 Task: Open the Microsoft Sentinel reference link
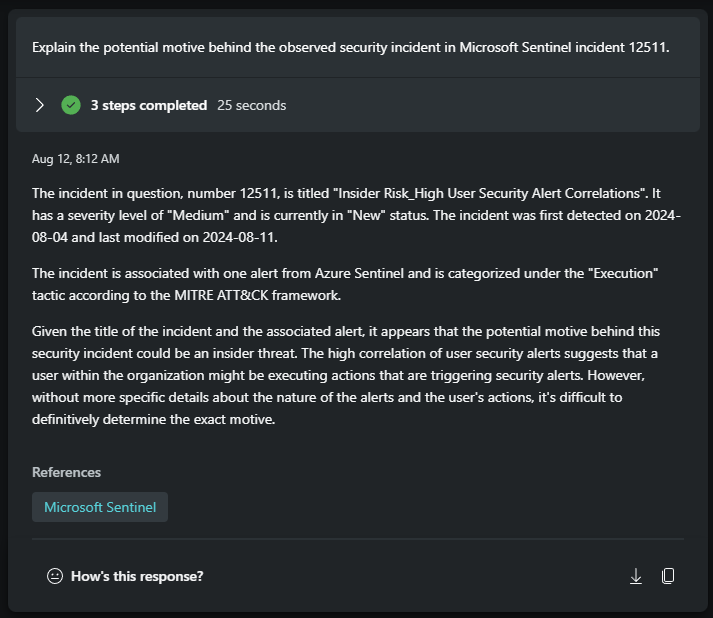click(x=100, y=507)
